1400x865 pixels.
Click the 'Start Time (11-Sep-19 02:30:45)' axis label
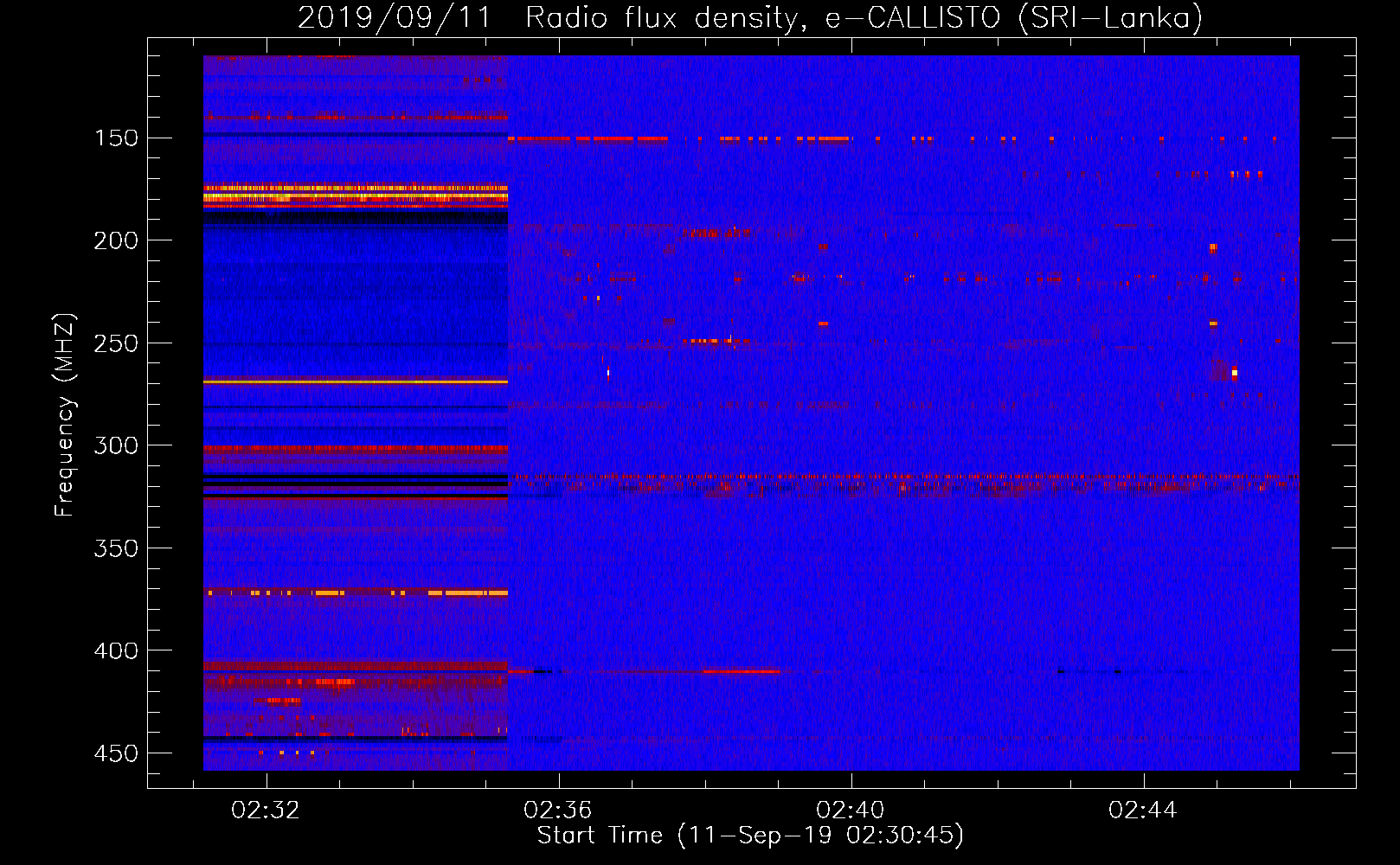point(750,836)
